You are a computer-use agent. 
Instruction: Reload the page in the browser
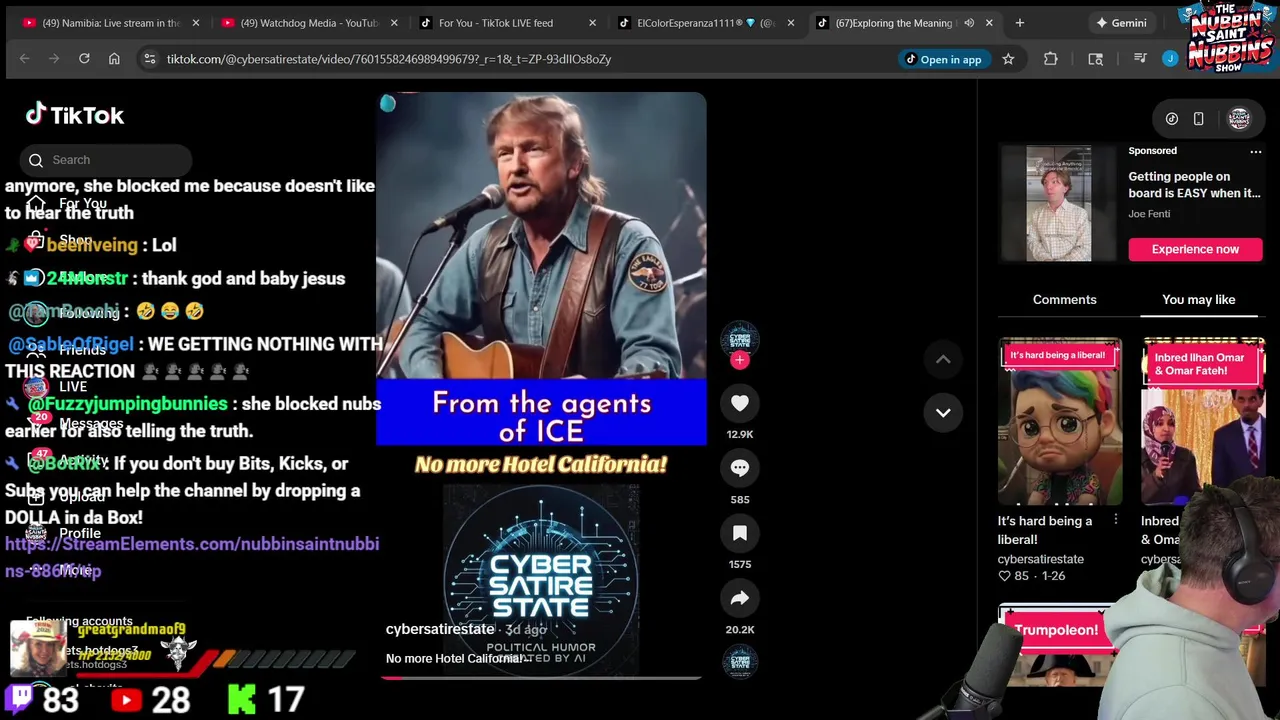tap(84, 59)
